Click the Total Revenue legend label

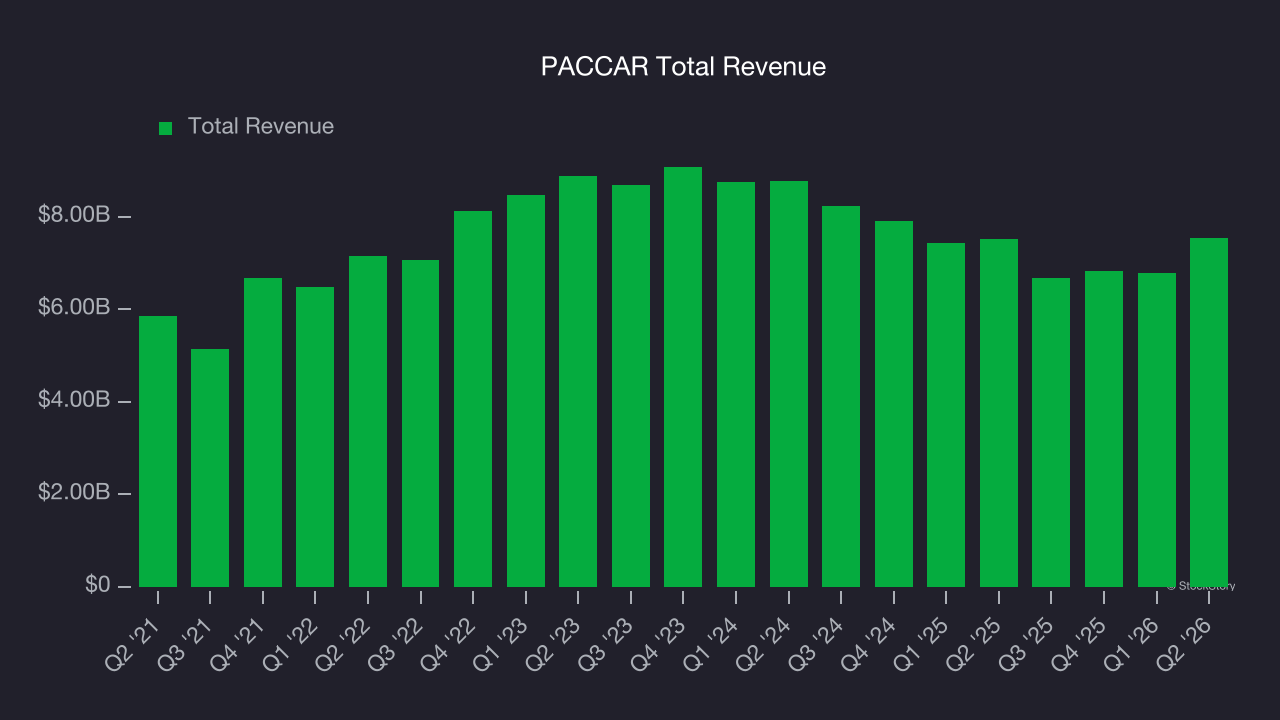[261, 127]
